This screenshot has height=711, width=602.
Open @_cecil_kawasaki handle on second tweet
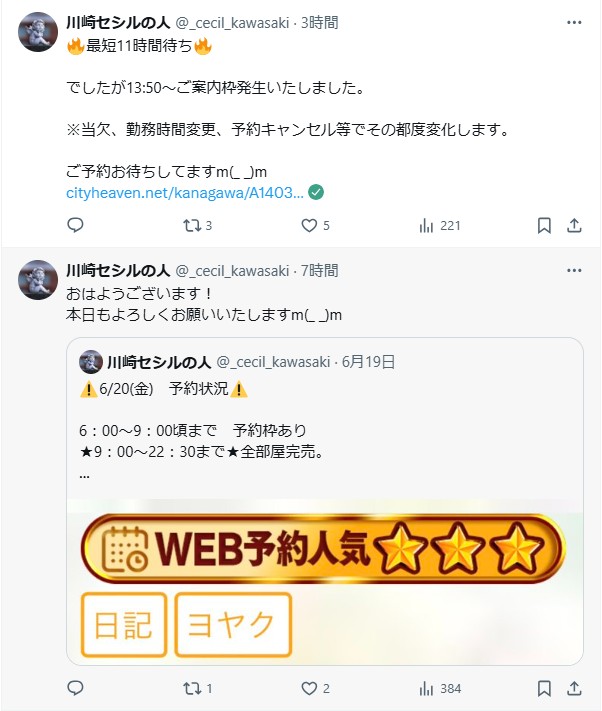click(232, 271)
